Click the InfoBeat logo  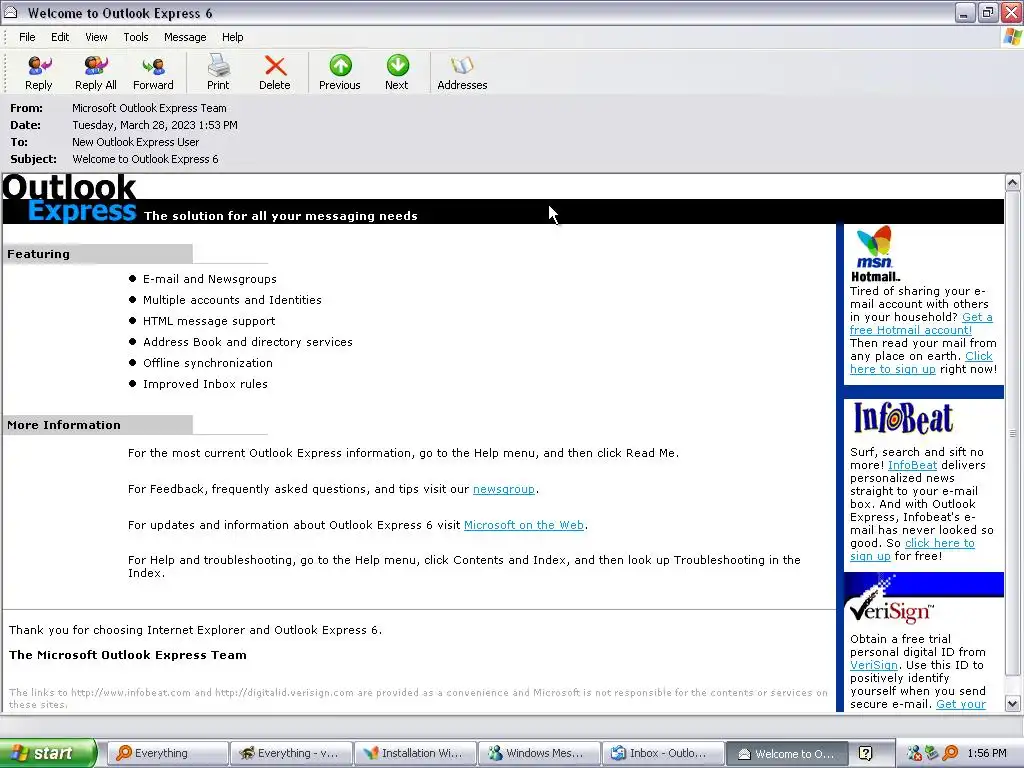pos(904,418)
